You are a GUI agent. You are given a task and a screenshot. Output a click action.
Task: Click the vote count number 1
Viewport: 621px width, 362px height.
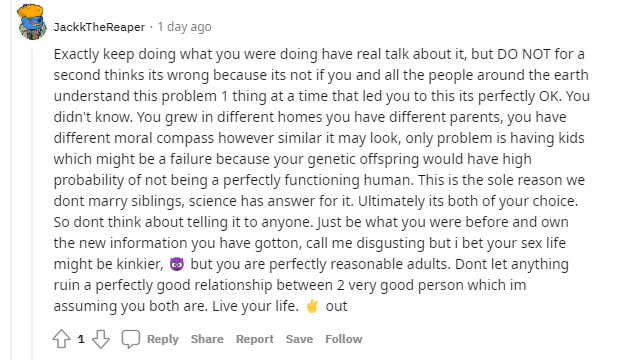coord(81,339)
